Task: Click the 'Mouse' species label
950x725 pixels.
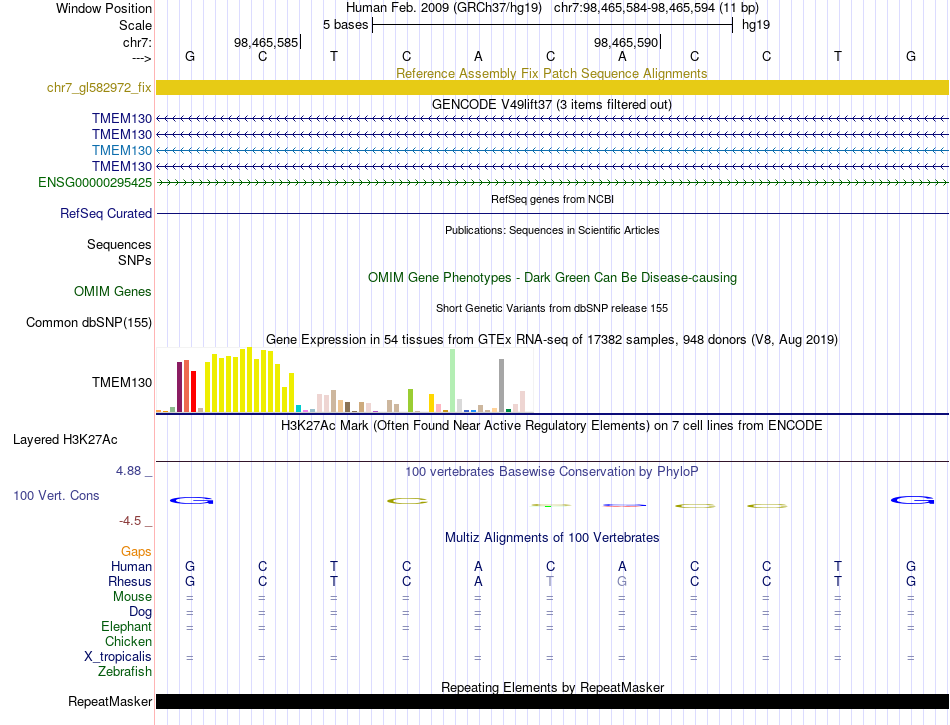Action: (x=132, y=597)
